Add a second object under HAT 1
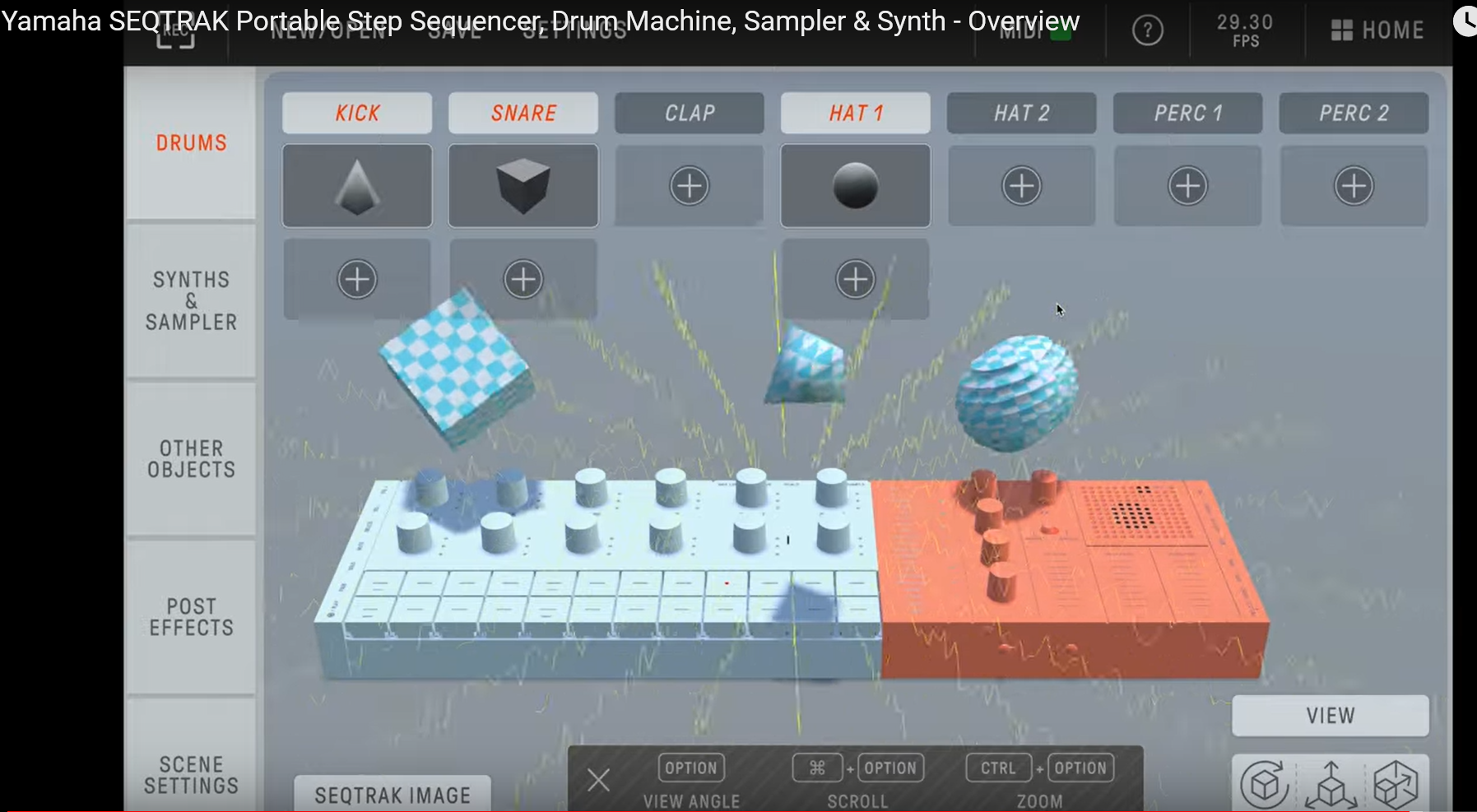1477x812 pixels. click(x=856, y=280)
